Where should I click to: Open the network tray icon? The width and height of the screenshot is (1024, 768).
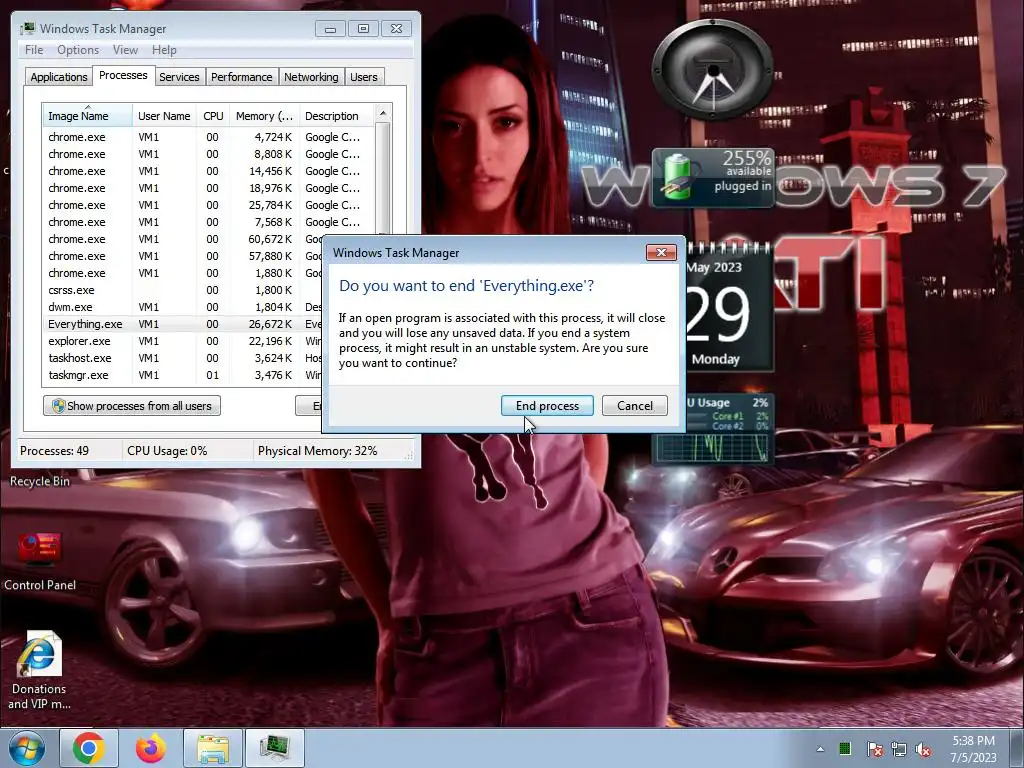click(x=899, y=749)
